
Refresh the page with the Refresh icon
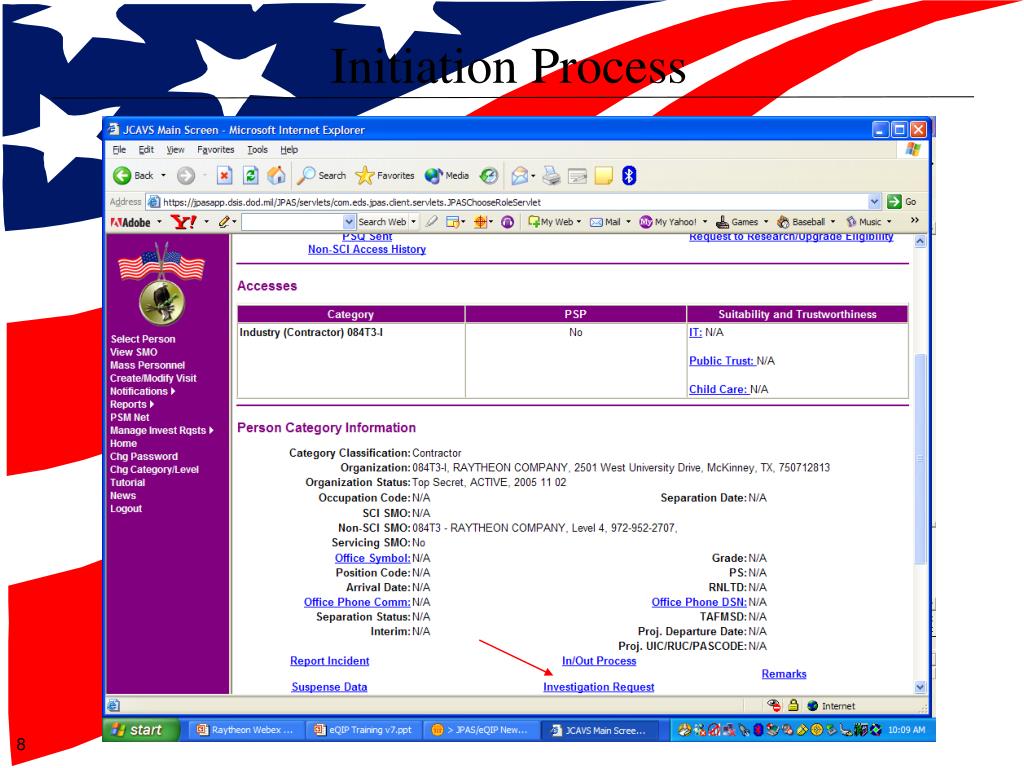tap(250, 175)
